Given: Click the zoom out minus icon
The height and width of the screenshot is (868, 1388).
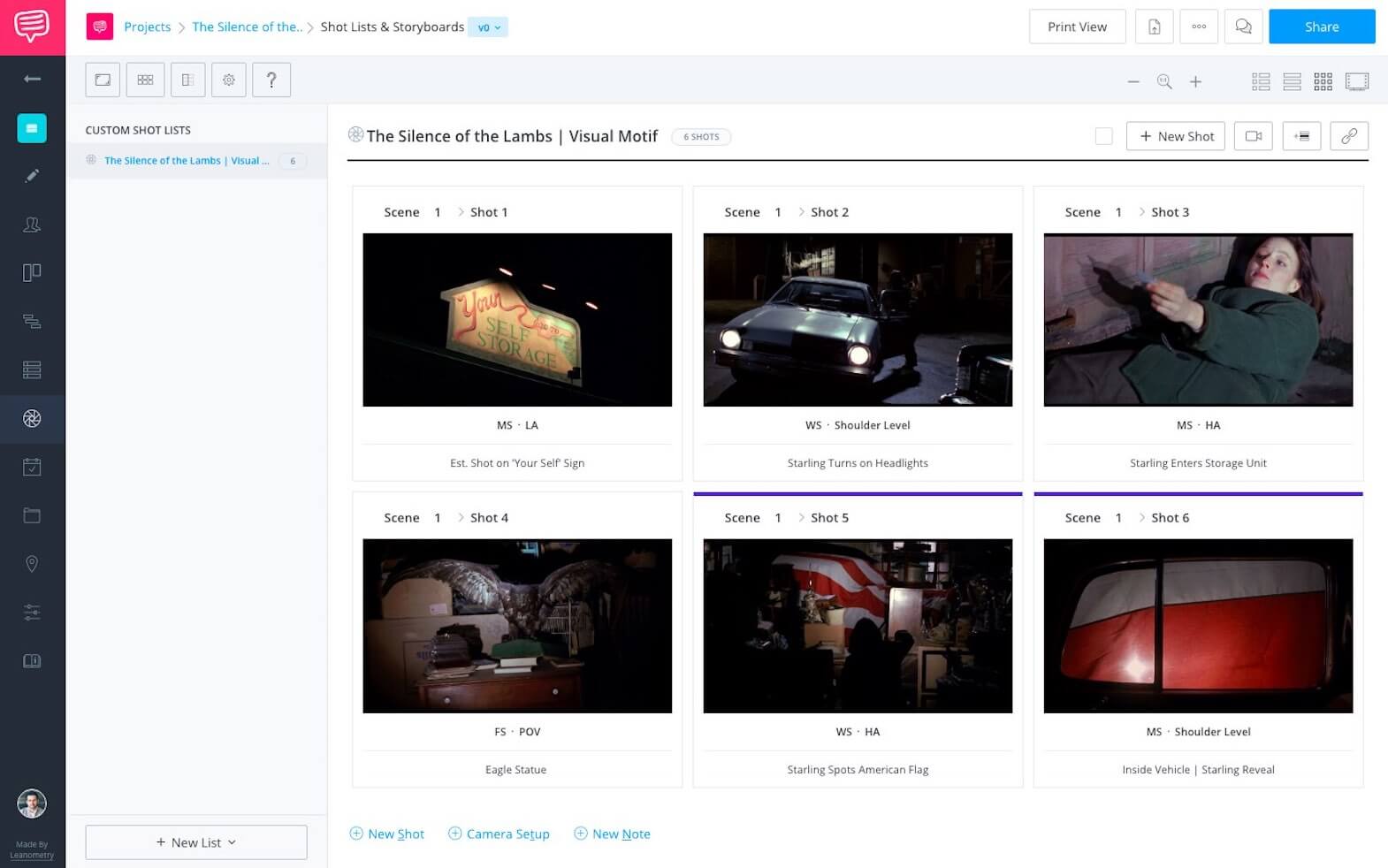Looking at the screenshot, I should click(x=1133, y=81).
